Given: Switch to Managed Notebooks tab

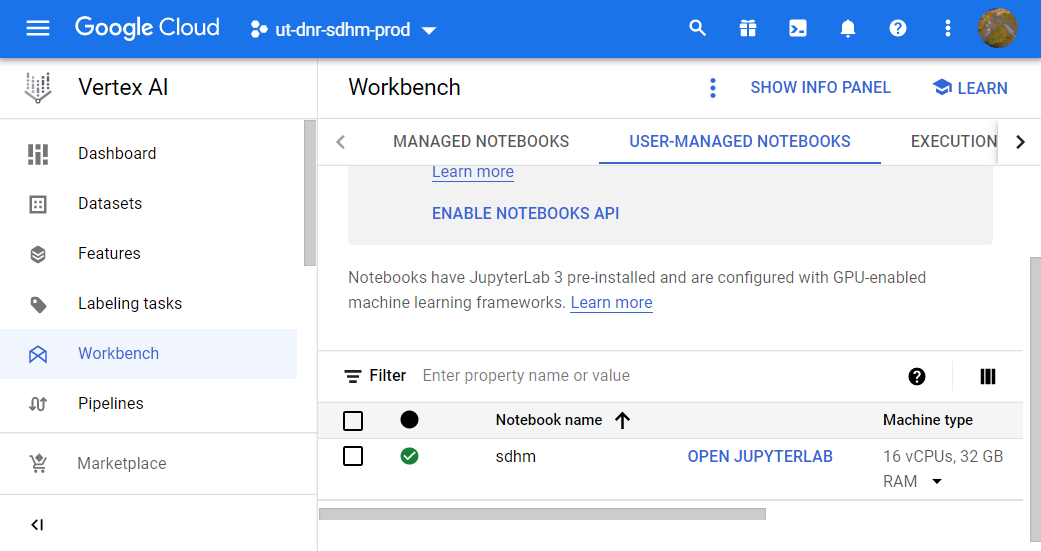Looking at the screenshot, I should (481, 141).
